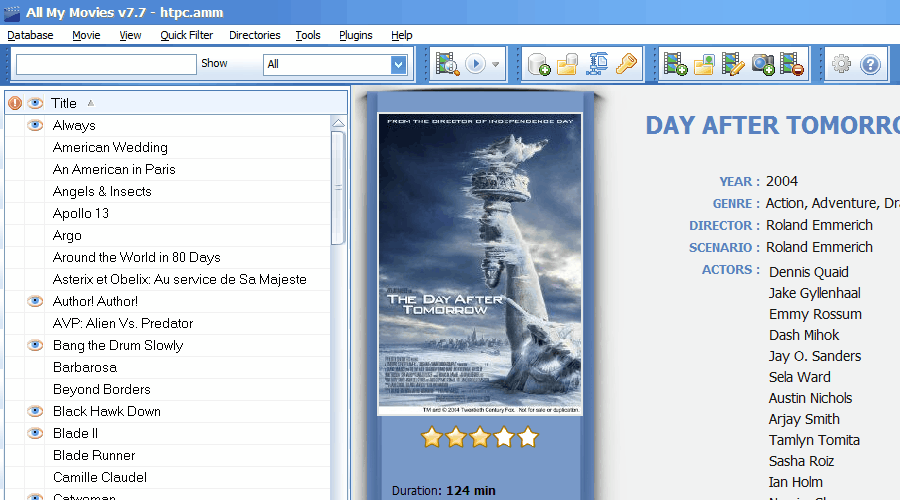Click director name Roland Emmerich

click(x=819, y=225)
